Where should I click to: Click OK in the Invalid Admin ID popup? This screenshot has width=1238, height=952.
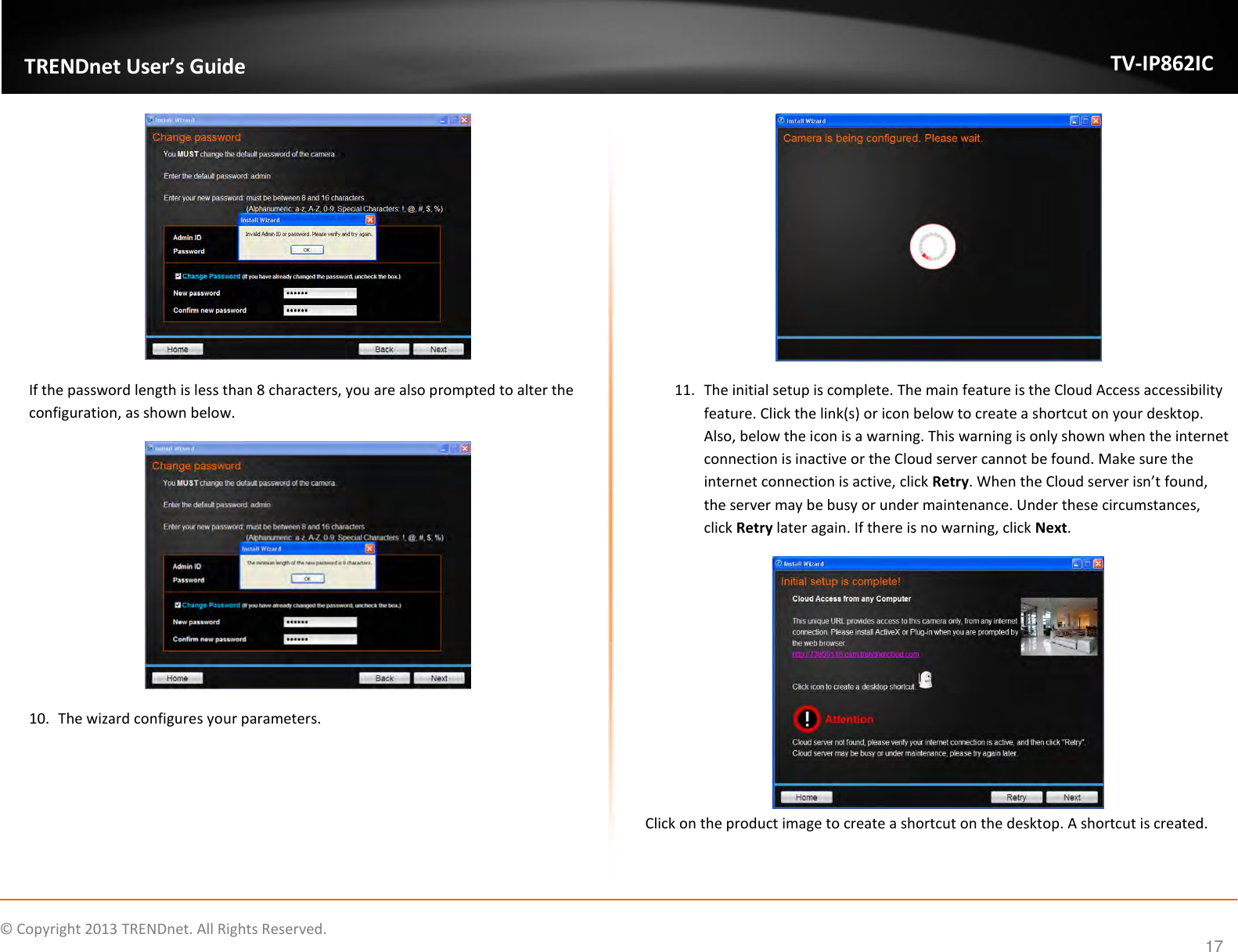(307, 250)
